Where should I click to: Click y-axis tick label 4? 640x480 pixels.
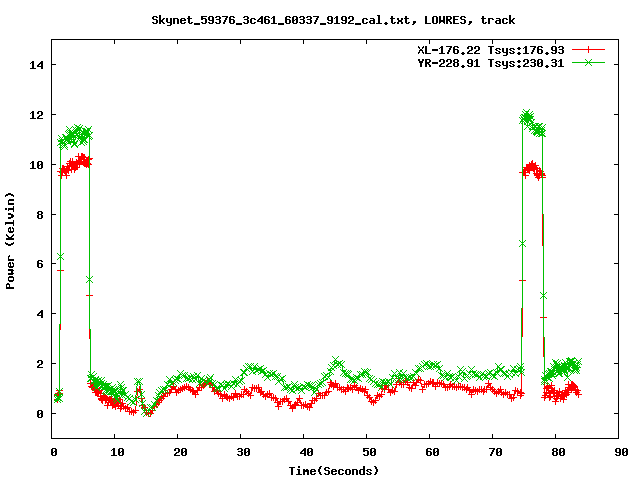[40, 314]
